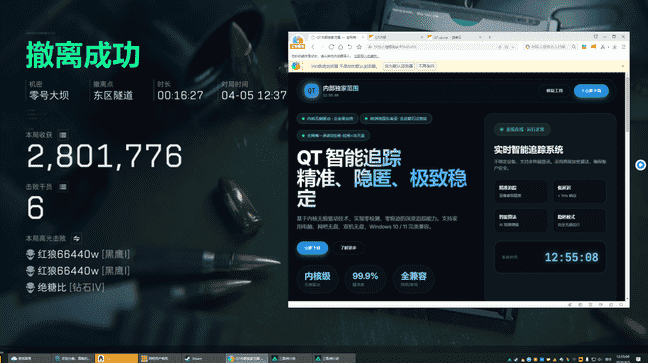This screenshot has height=363, width=648.
Task: Switch to the third browser tab
Action: 454,37
